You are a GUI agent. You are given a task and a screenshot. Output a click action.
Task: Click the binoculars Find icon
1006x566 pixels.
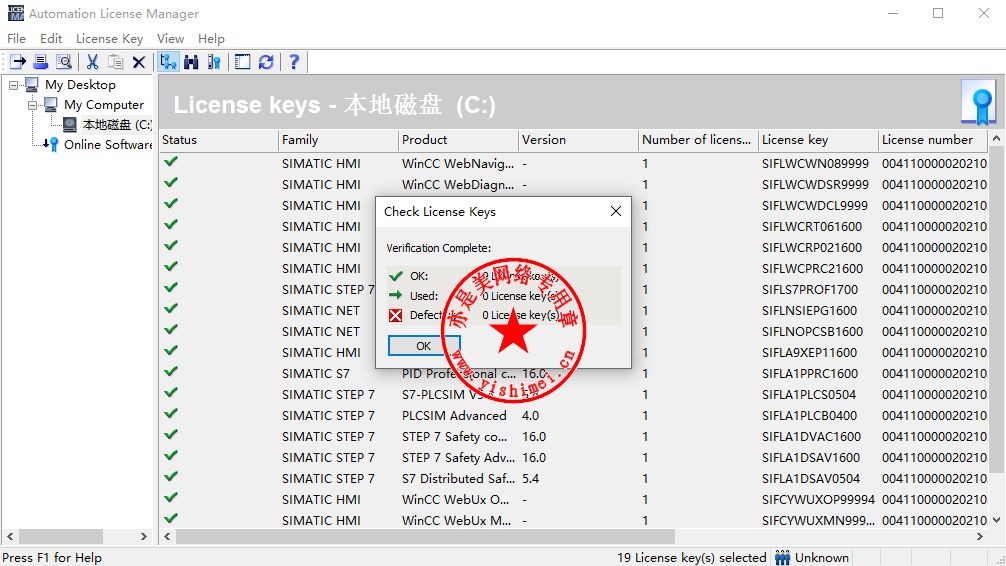coord(191,62)
